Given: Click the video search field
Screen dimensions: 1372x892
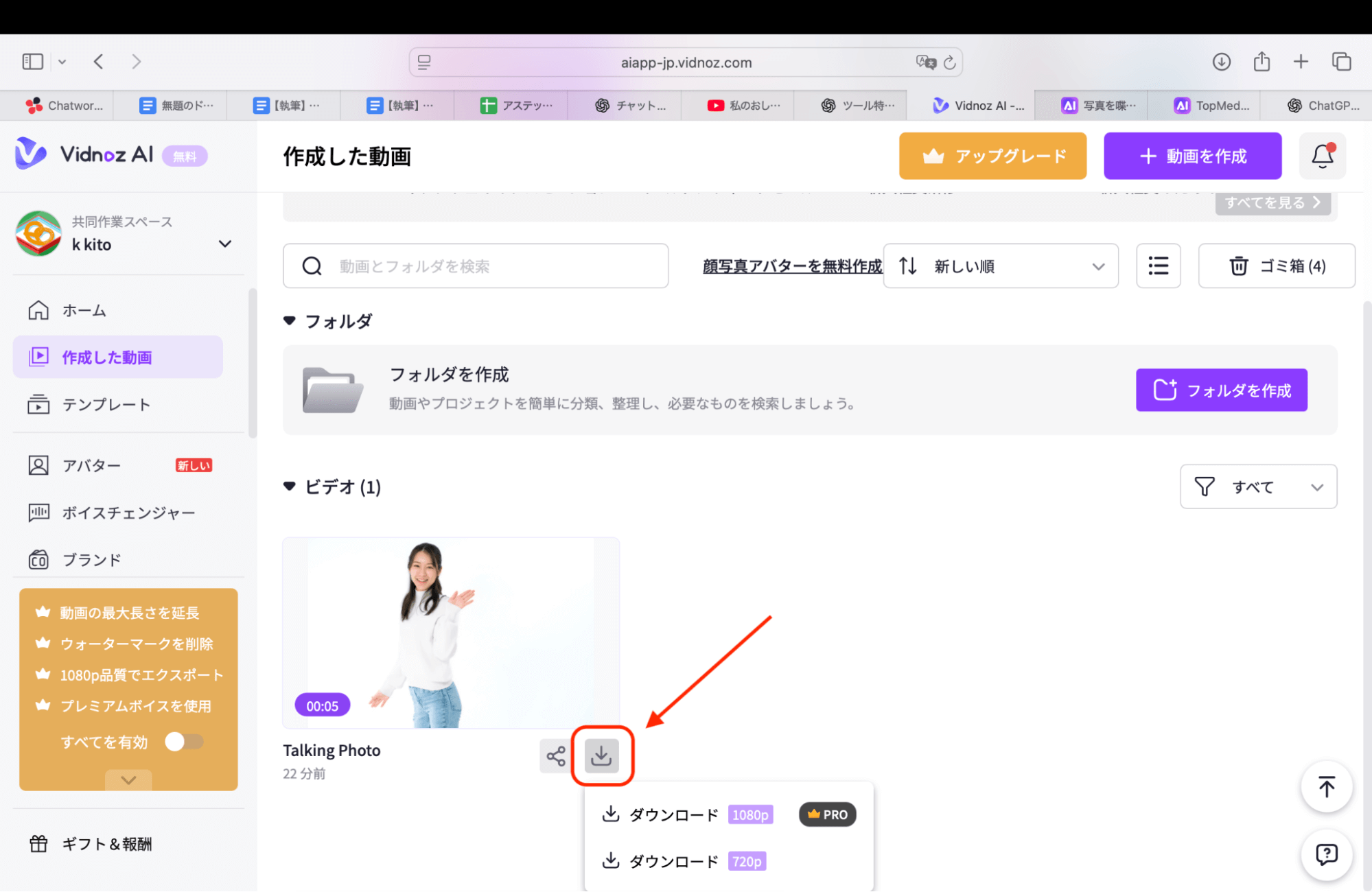Looking at the screenshot, I should (476, 266).
